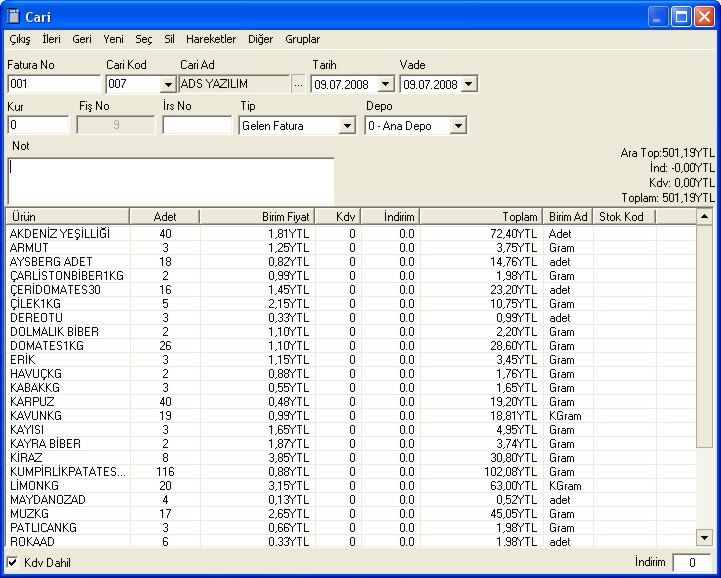Minimize the Cari window
Viewport: 721px width, 578px height.
(x=658, y=17)
